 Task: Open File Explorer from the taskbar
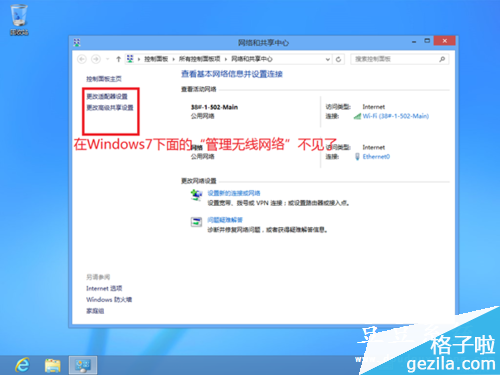coord(53,365)
